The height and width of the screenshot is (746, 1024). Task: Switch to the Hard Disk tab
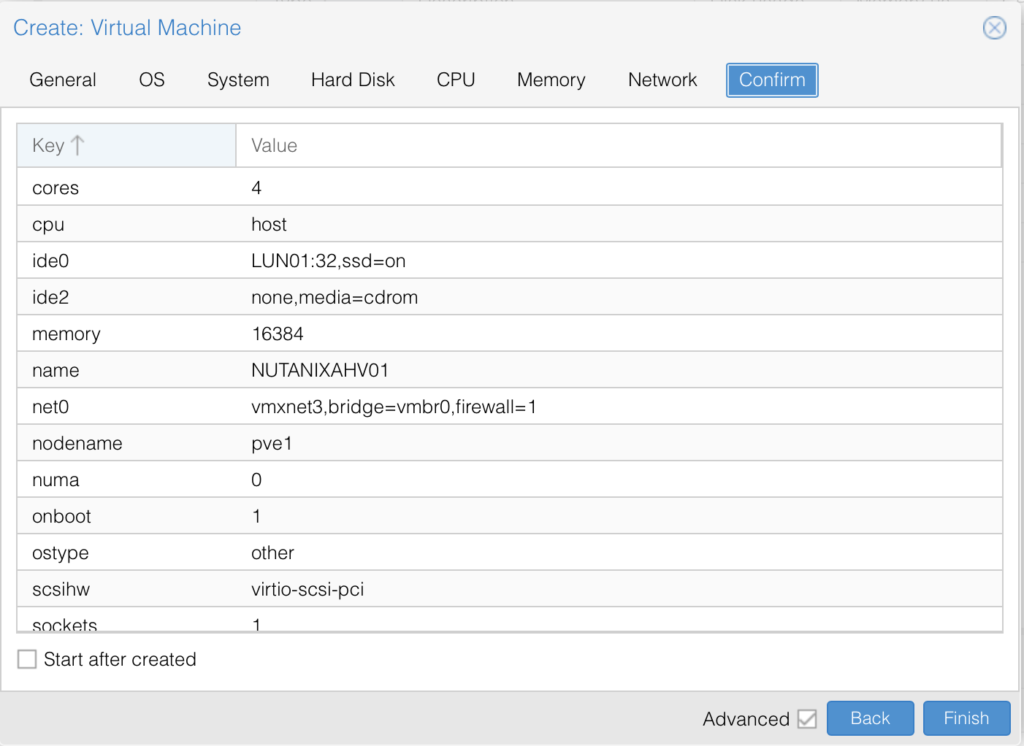pyautogui.click(x=352, y=80)
